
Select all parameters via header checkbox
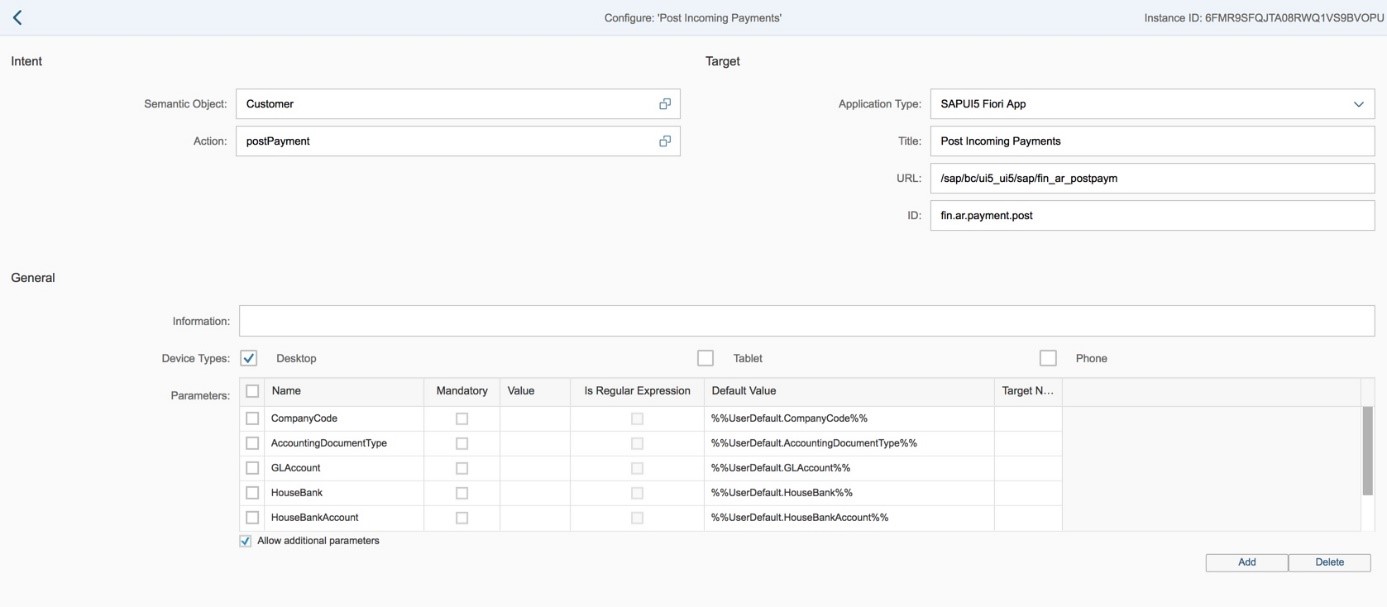click(253, 391)
